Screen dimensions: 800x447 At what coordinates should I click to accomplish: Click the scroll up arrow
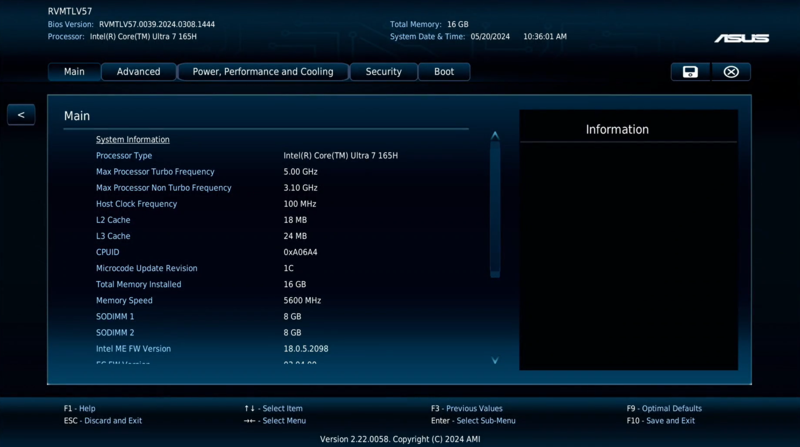[494, 135]
